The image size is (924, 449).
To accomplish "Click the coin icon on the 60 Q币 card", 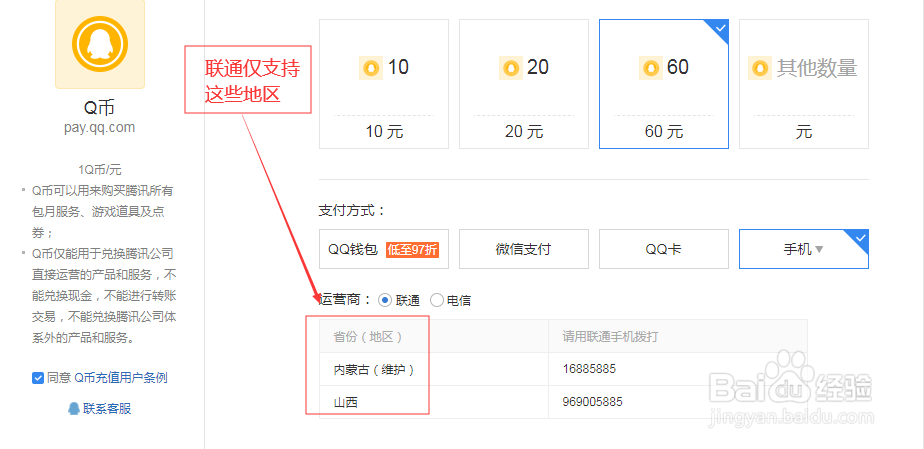I will point(651,68).
